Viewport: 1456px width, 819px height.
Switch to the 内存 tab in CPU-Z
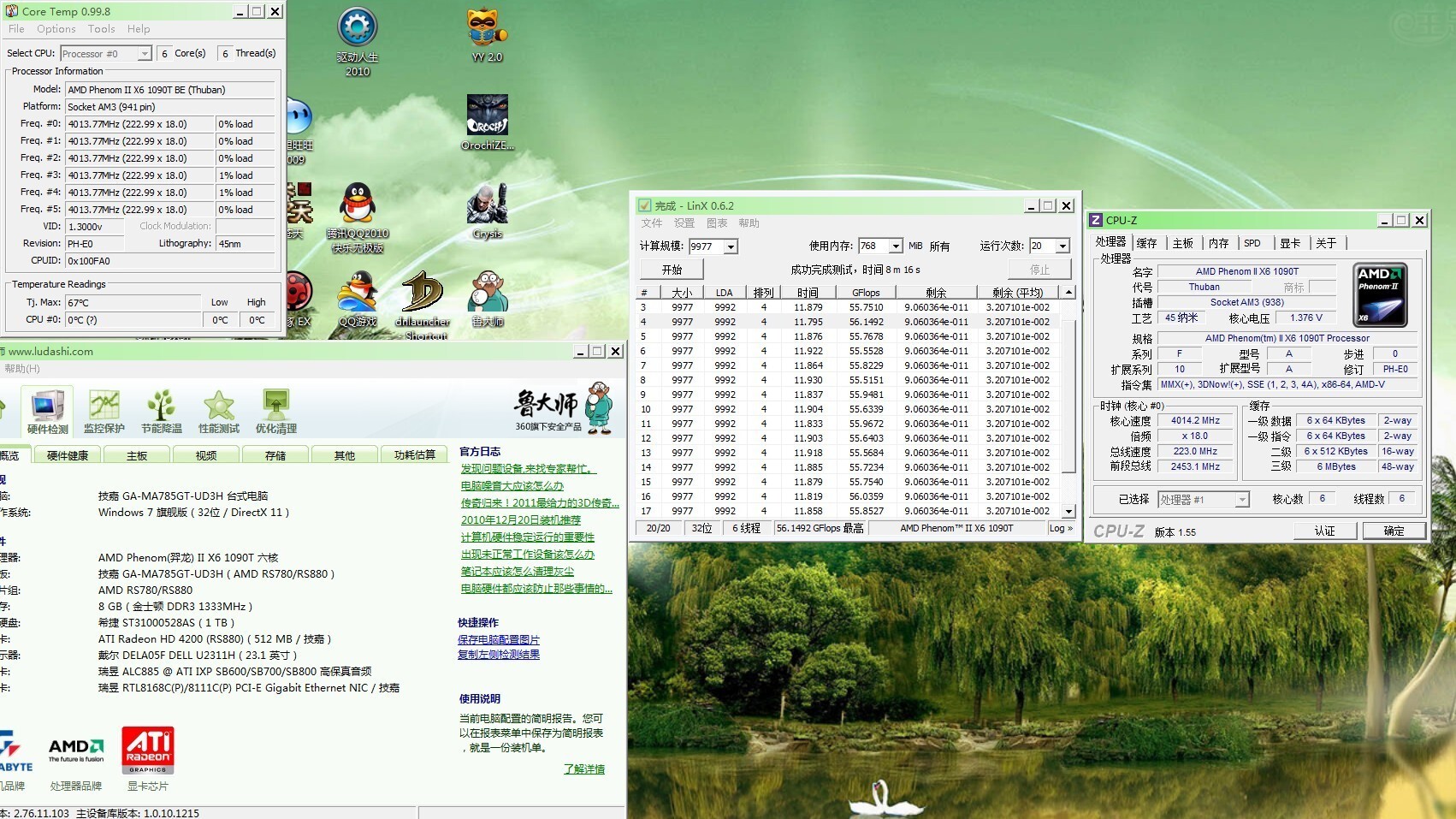point(1218,243)
